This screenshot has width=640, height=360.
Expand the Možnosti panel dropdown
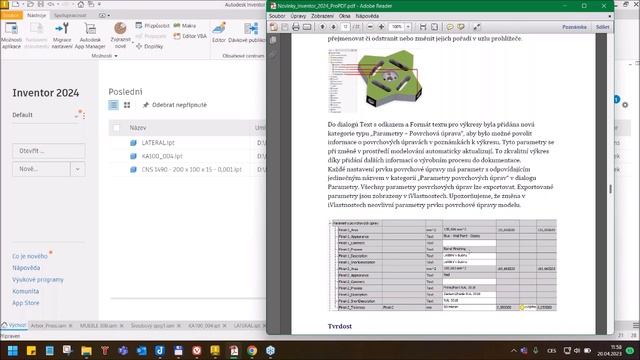click(116, 56)
